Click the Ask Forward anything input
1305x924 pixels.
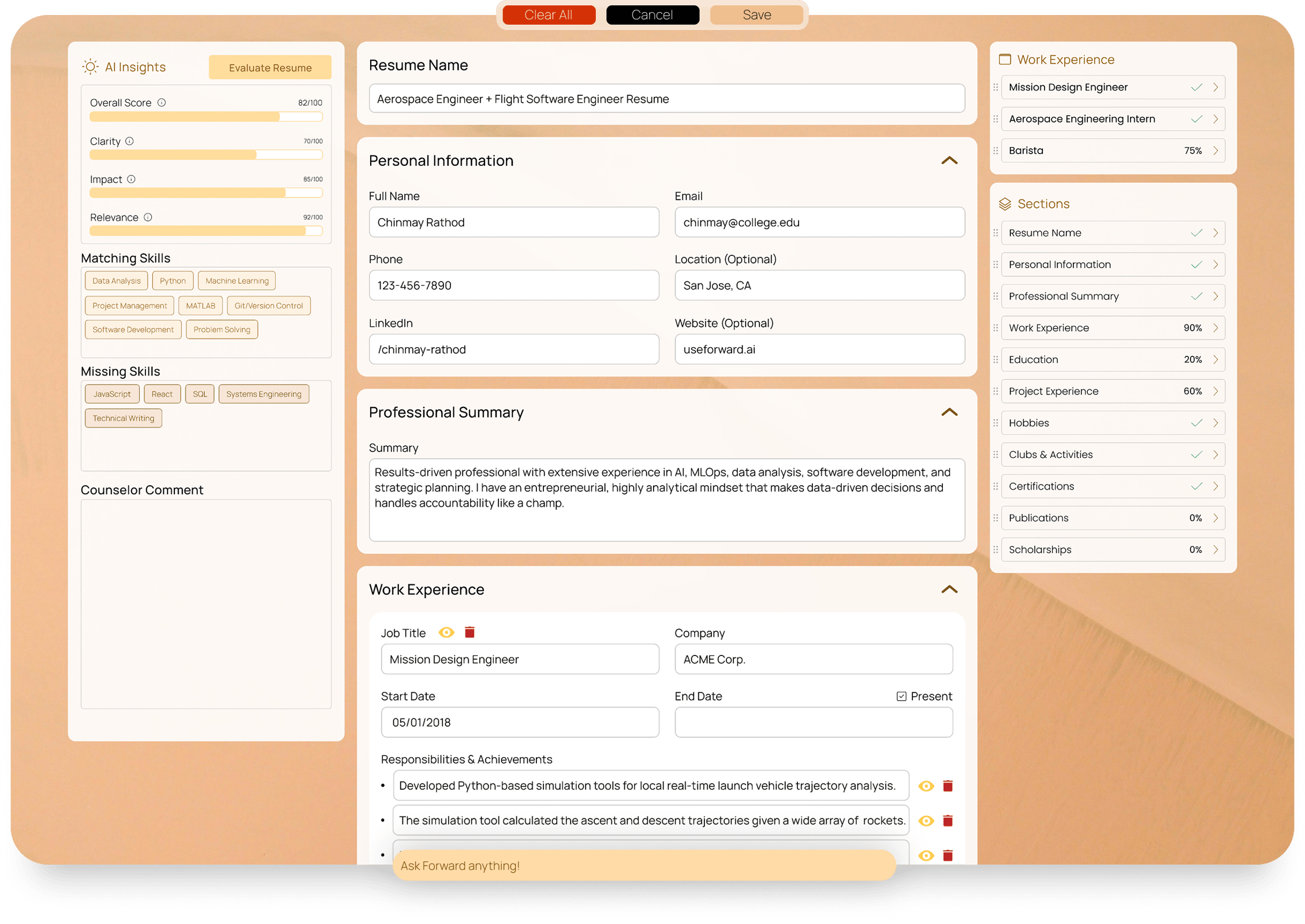[643, 866]
